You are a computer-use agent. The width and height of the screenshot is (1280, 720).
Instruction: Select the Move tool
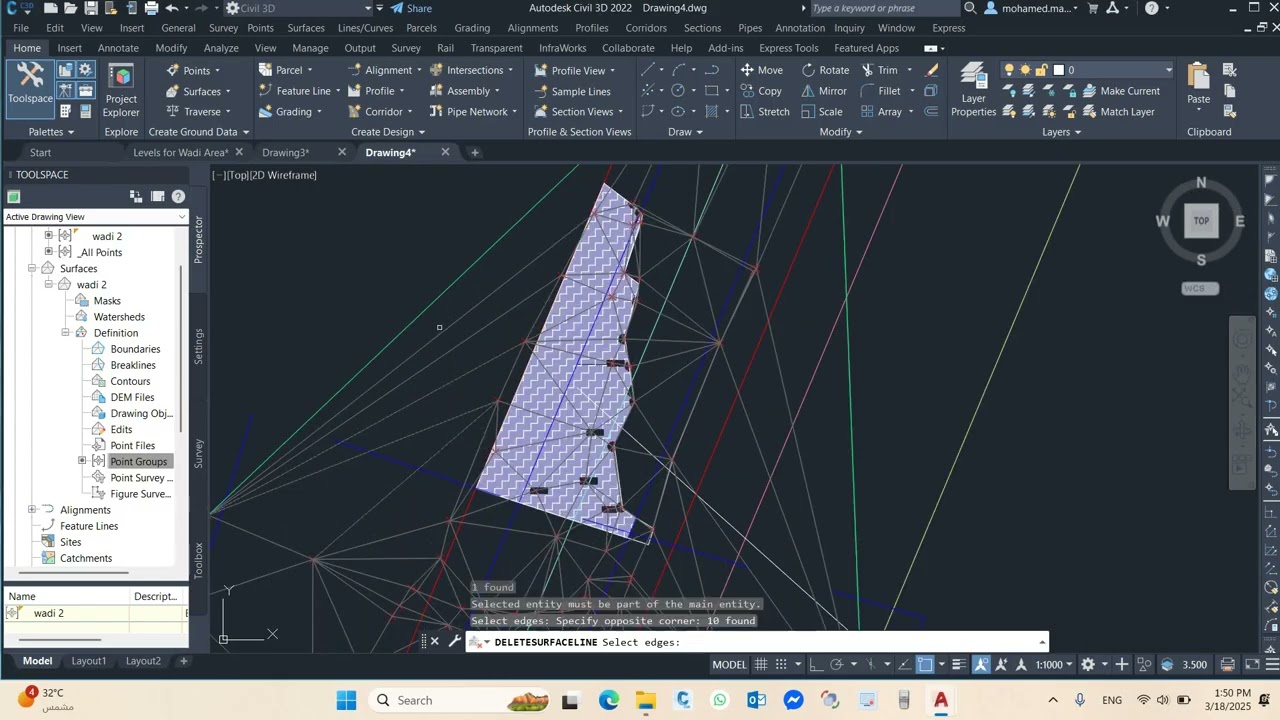pyautogui.click(x=761, y=70)
